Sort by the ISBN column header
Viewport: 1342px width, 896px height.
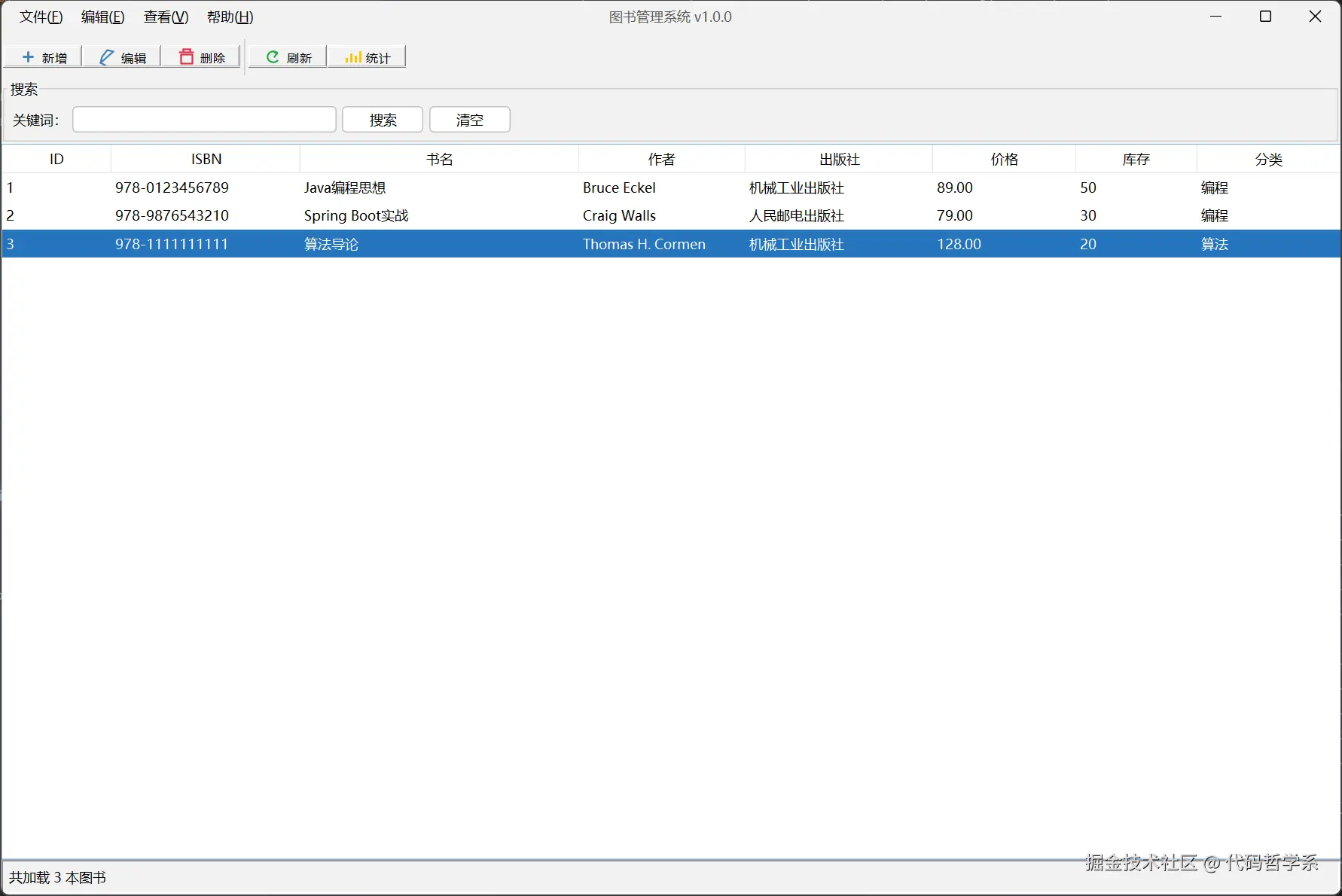tap(206, 159)
